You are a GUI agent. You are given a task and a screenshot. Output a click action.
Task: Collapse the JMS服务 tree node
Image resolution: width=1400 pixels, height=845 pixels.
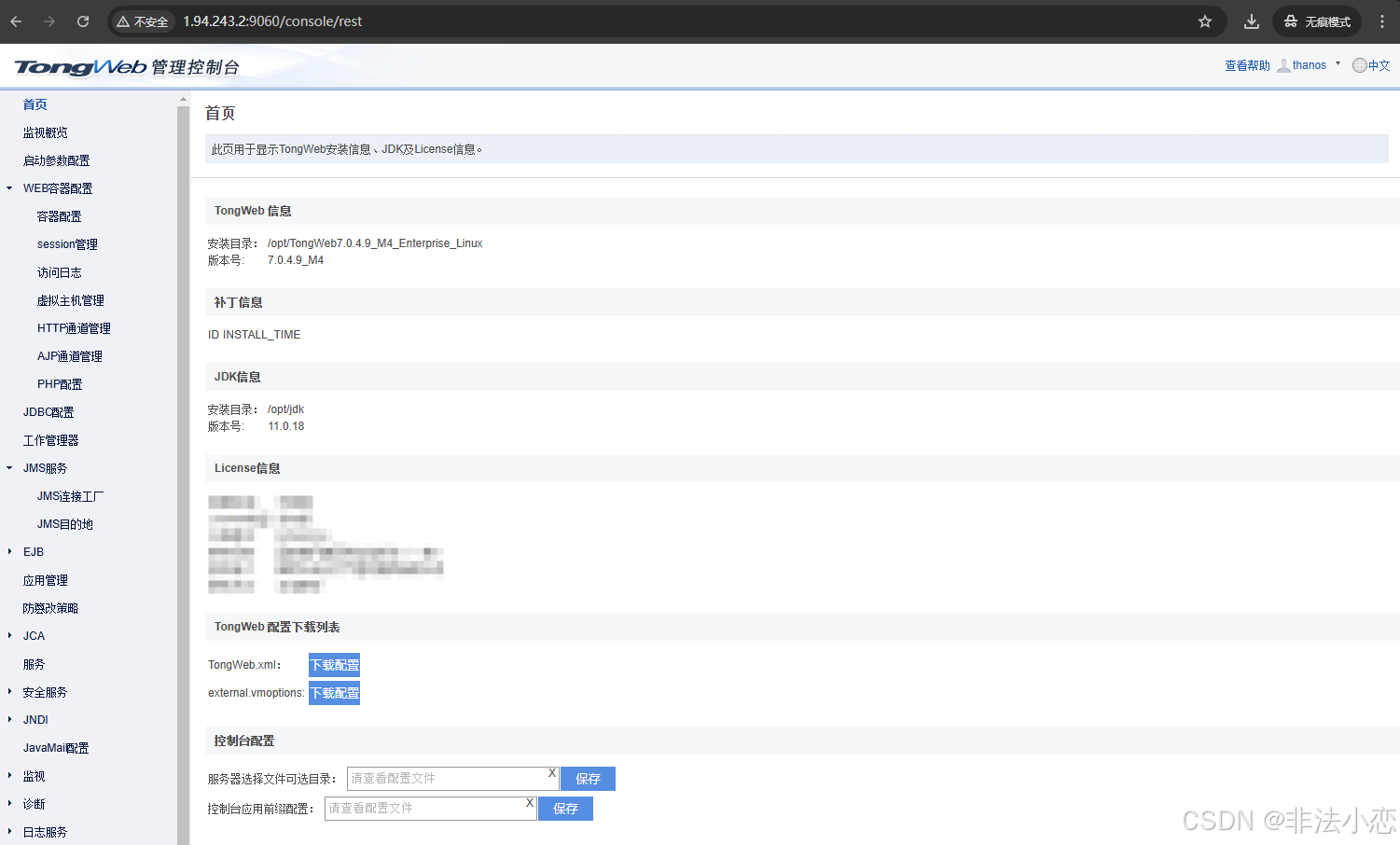coord(9,468)
